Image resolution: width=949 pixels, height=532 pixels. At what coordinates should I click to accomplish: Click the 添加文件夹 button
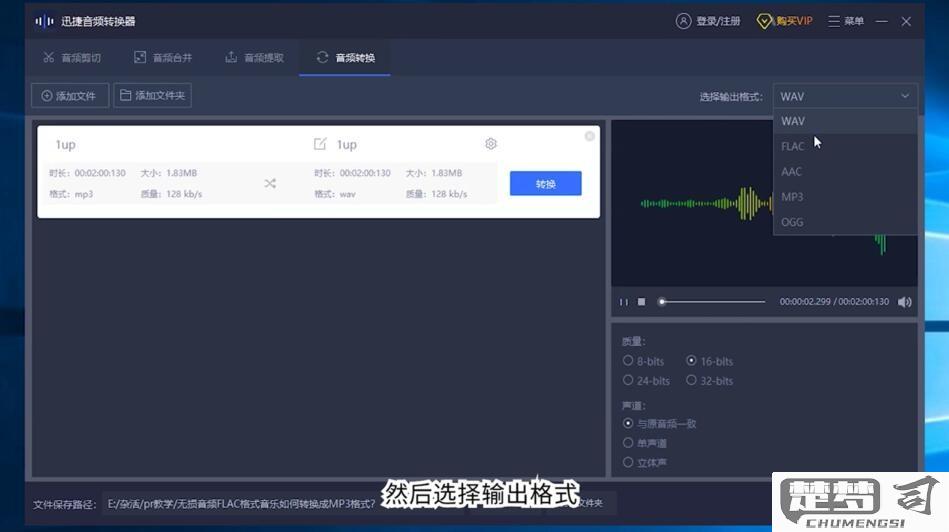pyautogui.click(x=153, y=96)
